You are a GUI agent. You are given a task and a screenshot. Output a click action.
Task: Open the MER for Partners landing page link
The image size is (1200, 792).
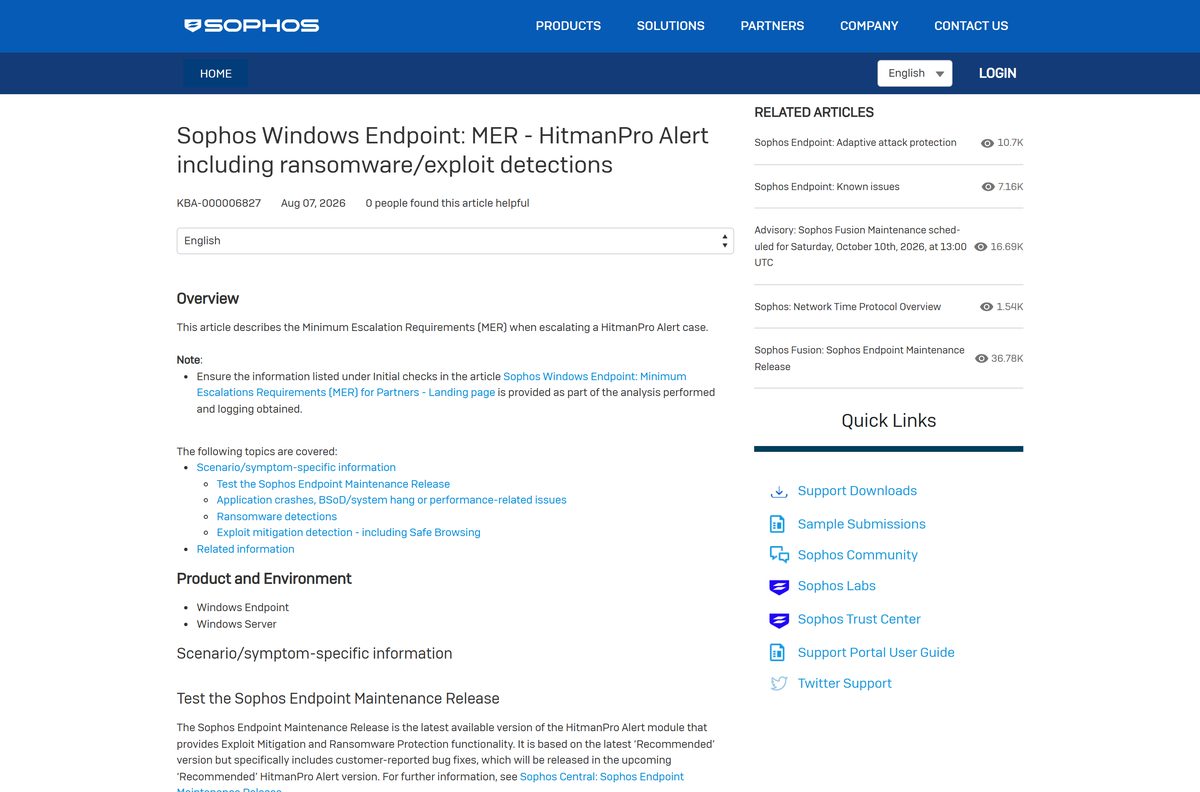click(x=442, y=385)
